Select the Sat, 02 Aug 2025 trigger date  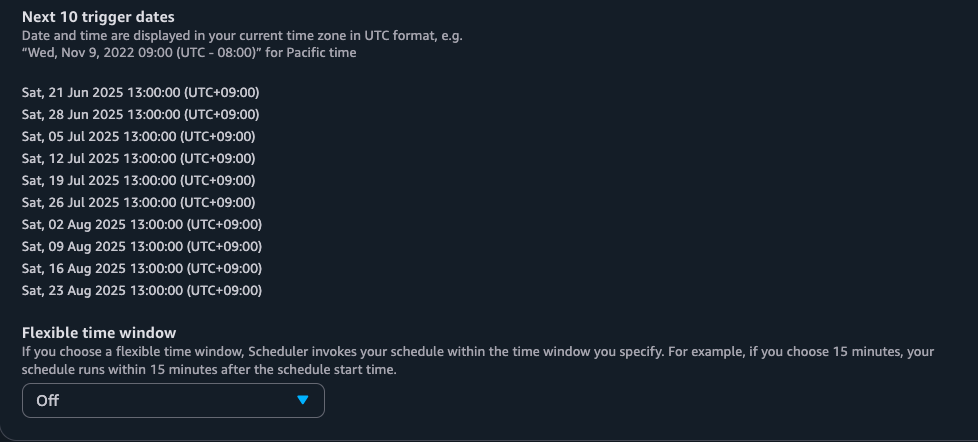point(141,224)
